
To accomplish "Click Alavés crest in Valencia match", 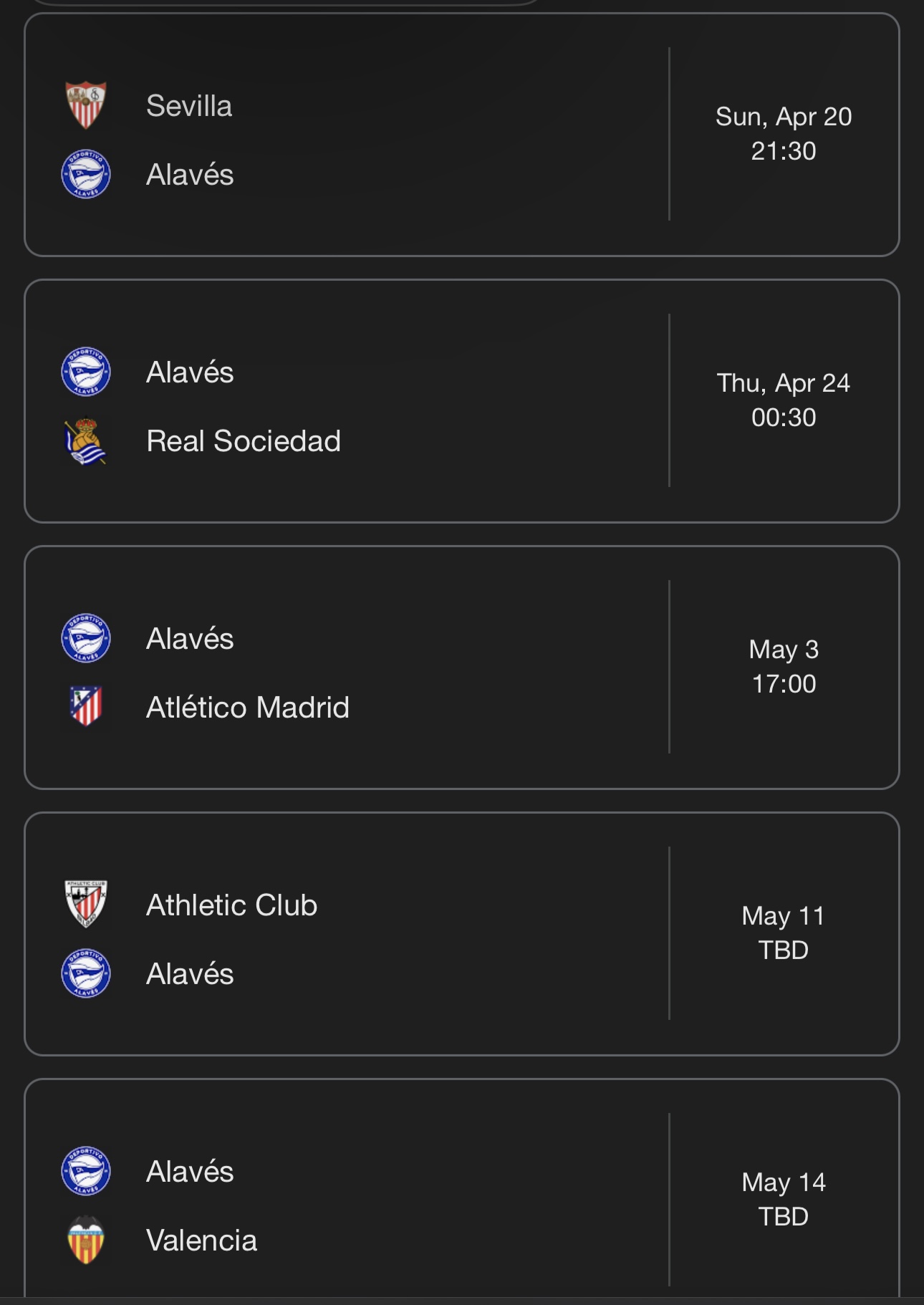I will coord(86,1171).
